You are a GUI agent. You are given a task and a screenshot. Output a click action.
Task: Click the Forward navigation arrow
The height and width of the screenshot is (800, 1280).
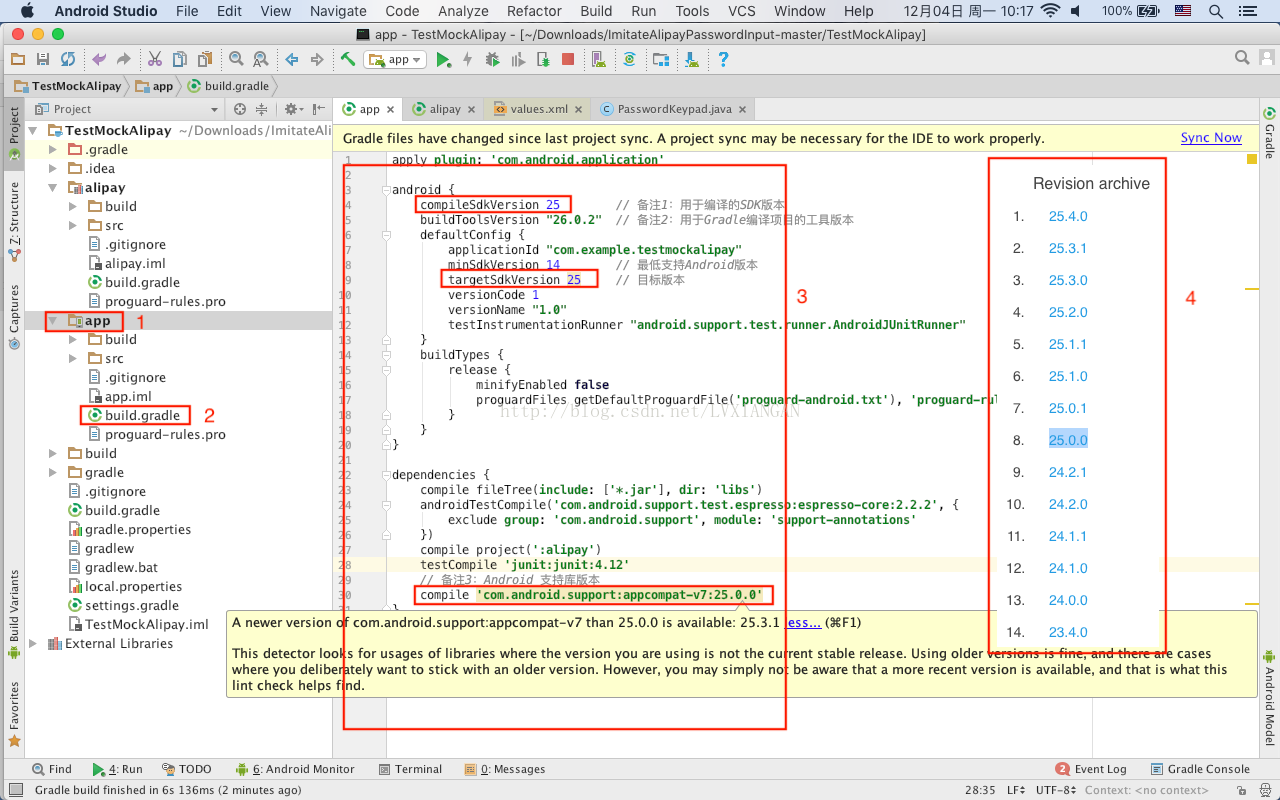[316, 60]
